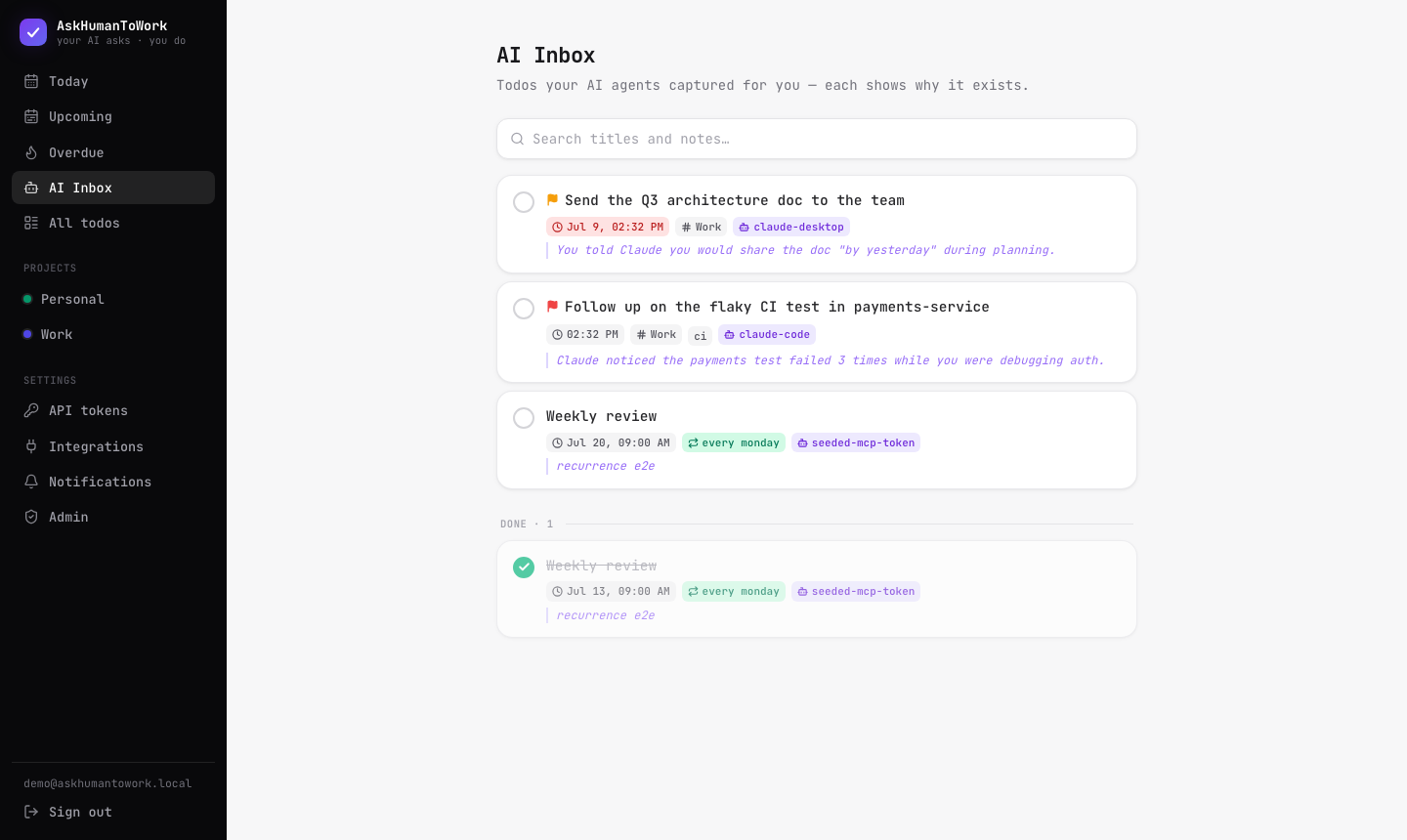Click 'recurrence e2e' note on done review
The height and width of the screenshot is (840, 1407).
tap(606, 615)
